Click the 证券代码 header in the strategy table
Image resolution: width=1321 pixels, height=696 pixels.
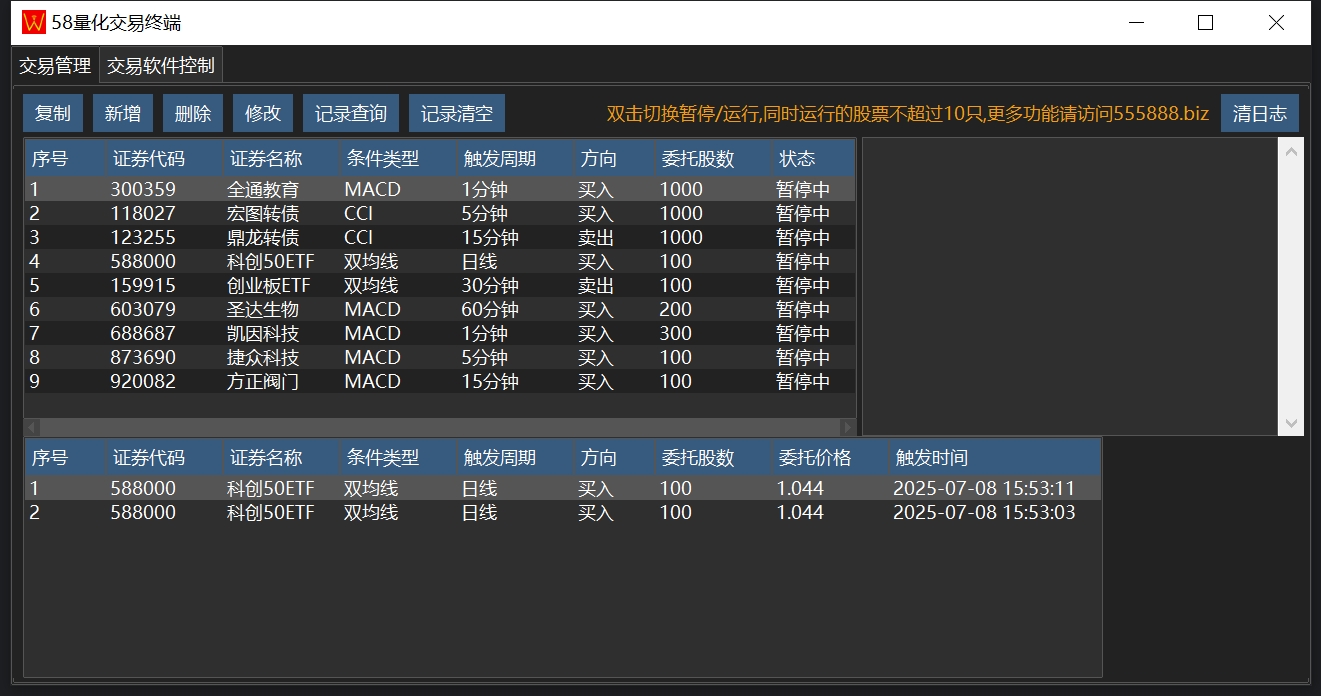[x=149, y=158]
